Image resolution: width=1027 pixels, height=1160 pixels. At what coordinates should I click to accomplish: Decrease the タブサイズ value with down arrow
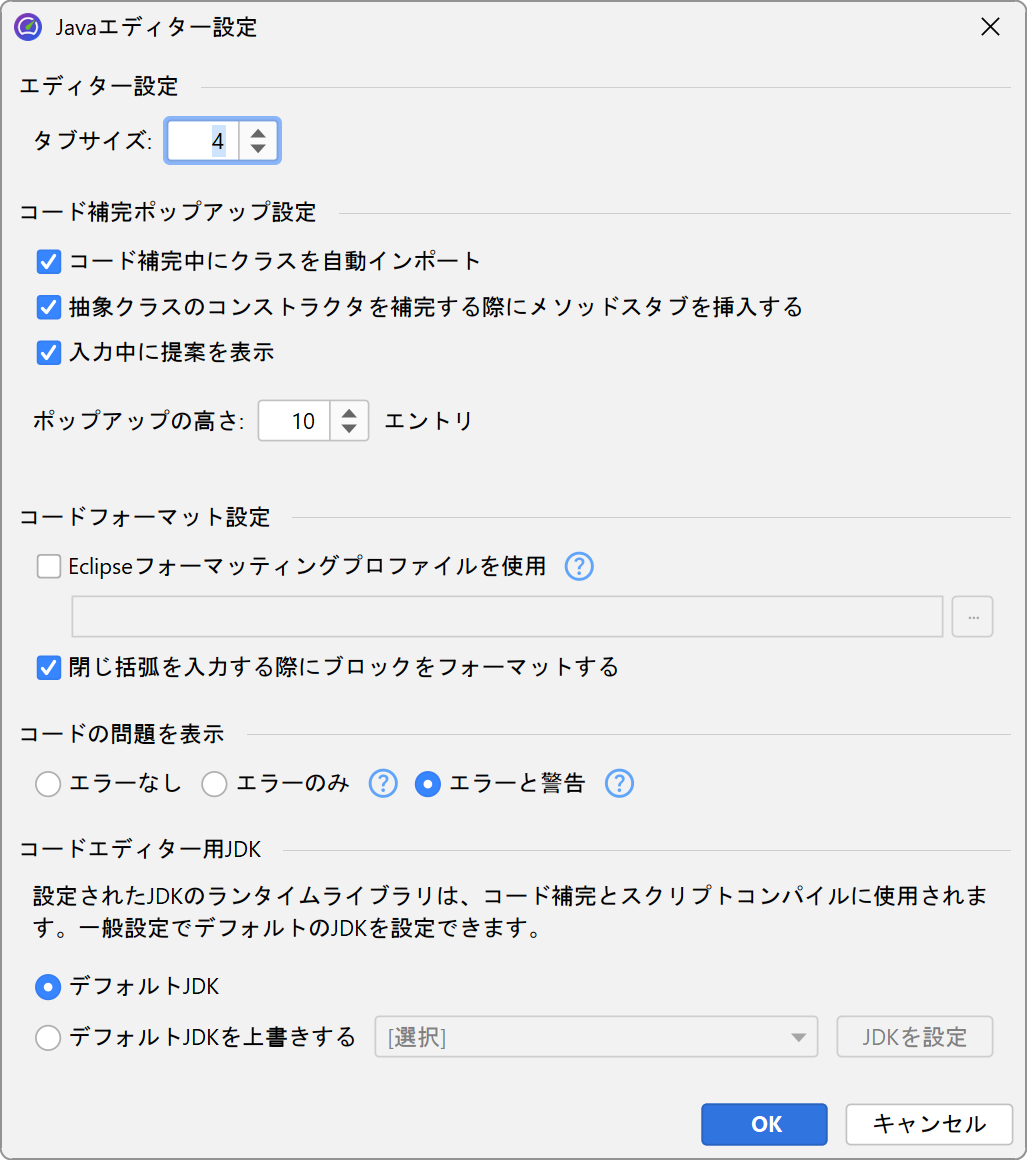point(258,150)
